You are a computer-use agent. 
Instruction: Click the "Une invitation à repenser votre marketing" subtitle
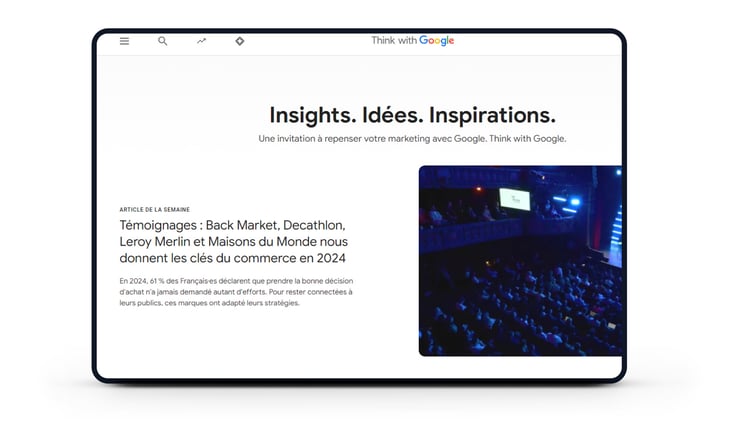412,139
